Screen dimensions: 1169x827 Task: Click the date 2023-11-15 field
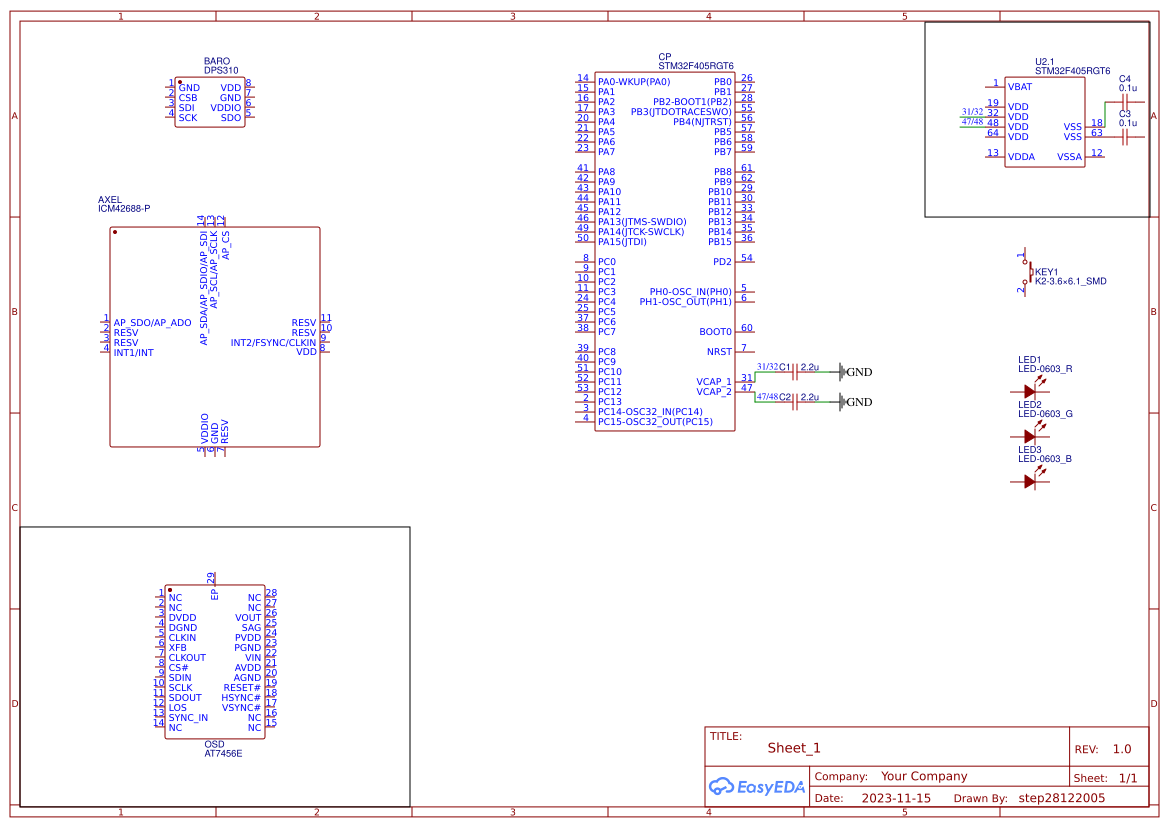click(896, 798)
